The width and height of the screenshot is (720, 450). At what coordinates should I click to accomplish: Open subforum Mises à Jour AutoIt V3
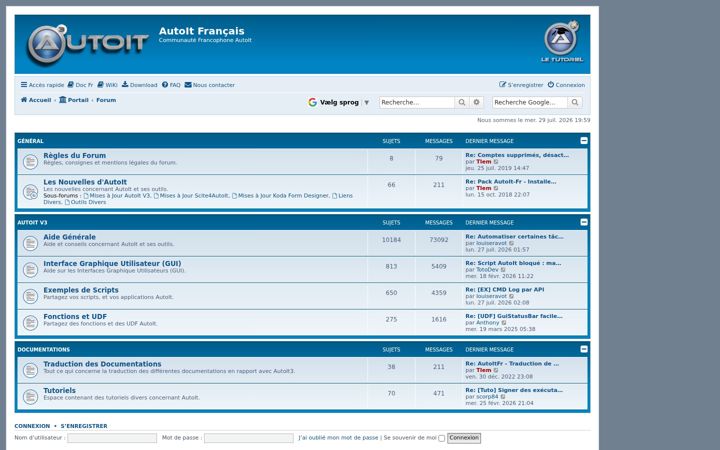tap(117, 196)
